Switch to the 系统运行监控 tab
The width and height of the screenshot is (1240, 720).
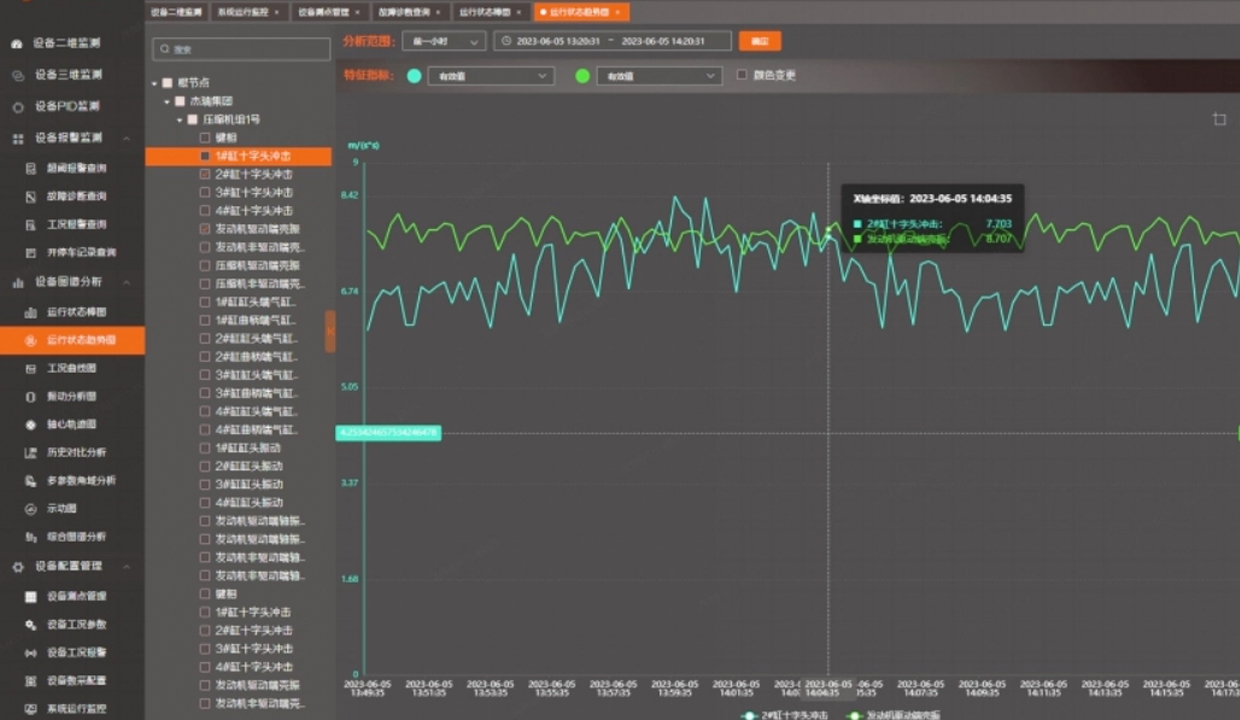click(243, 12)
